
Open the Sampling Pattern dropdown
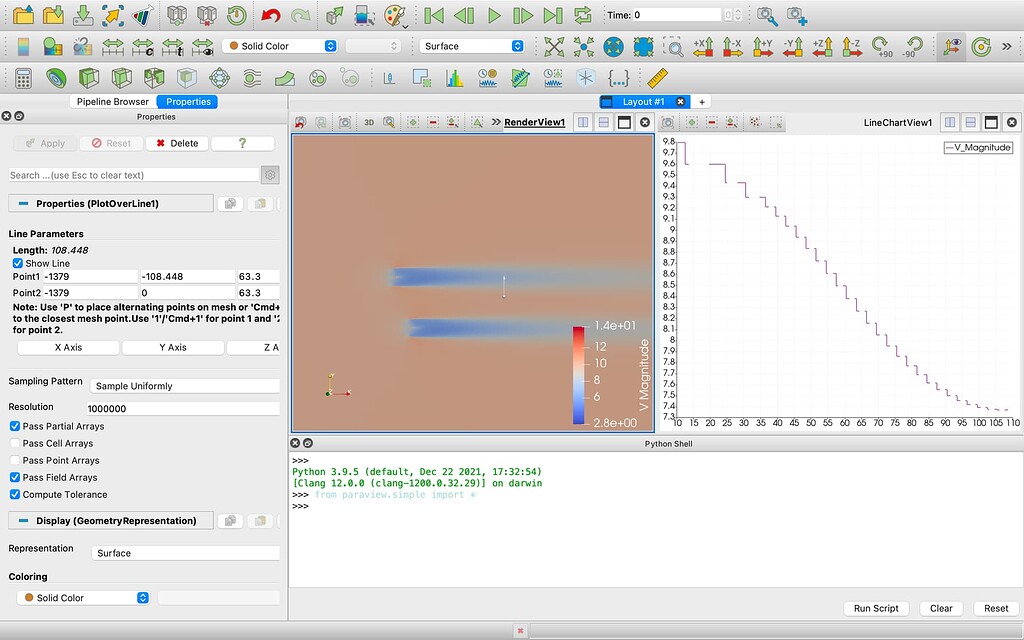coord(185,386)
